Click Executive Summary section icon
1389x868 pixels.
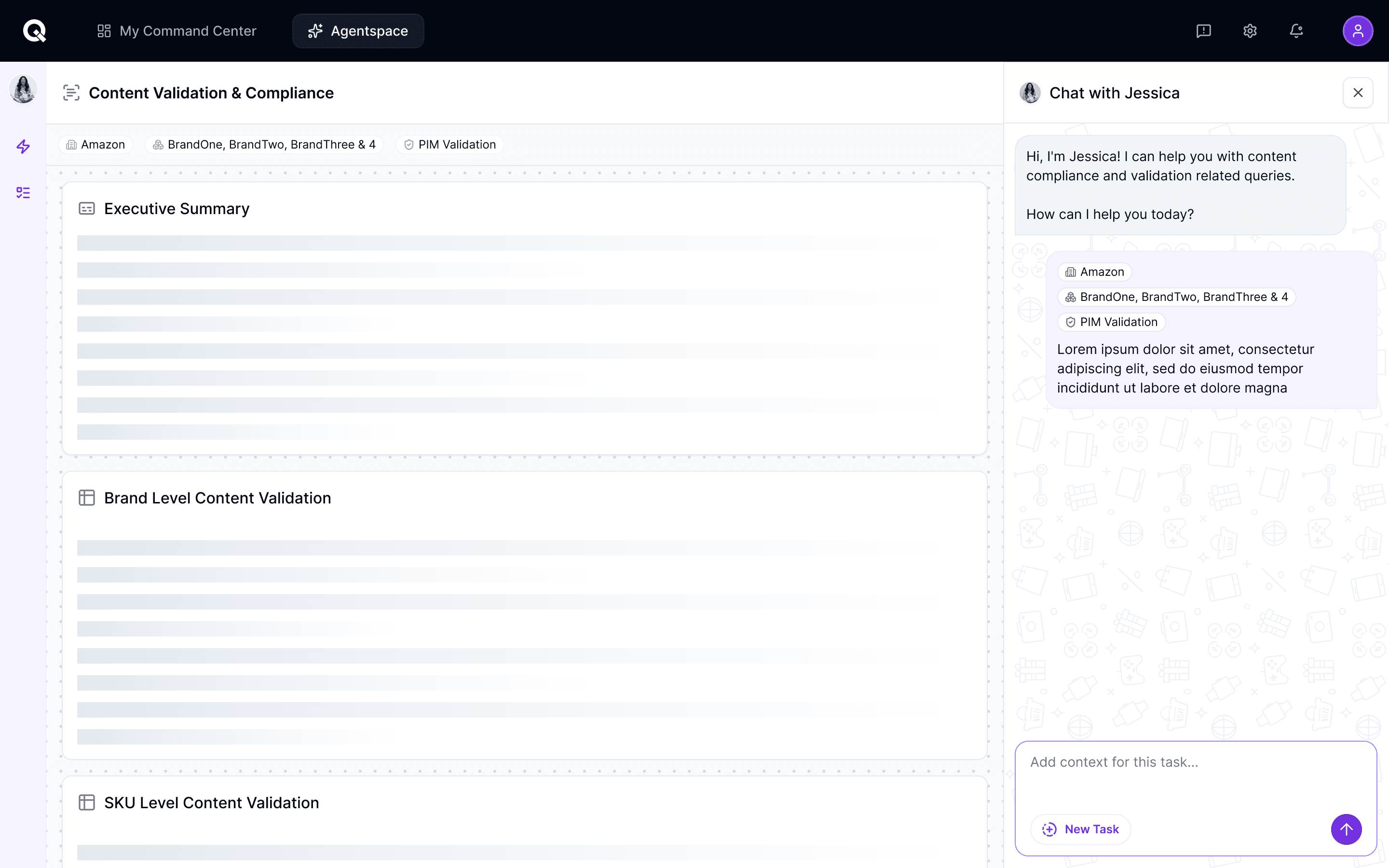point(87,209)
